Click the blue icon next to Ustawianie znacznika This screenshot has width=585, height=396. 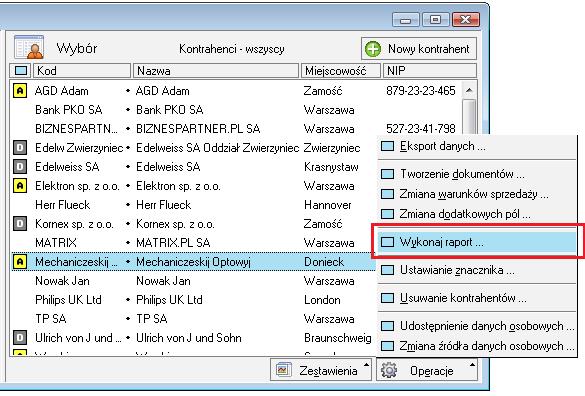pos(387,270)
